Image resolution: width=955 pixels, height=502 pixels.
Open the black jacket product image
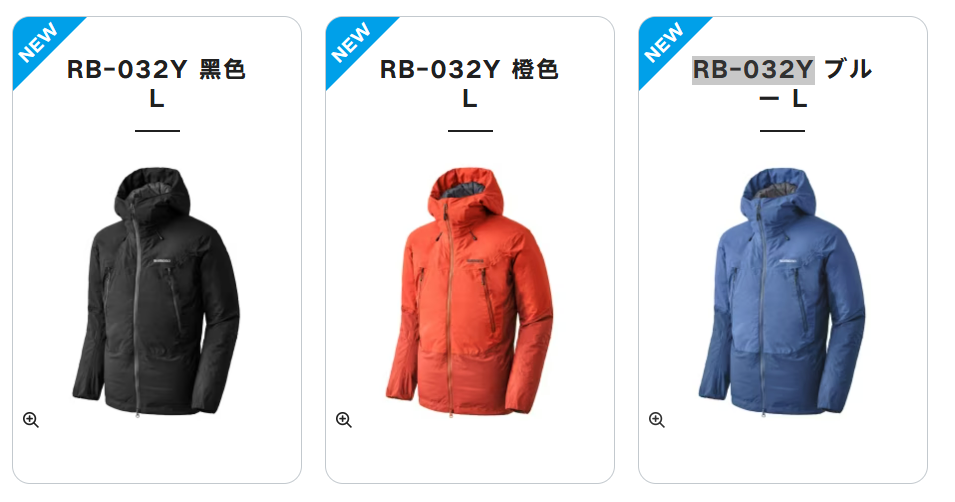pos(157,292)
